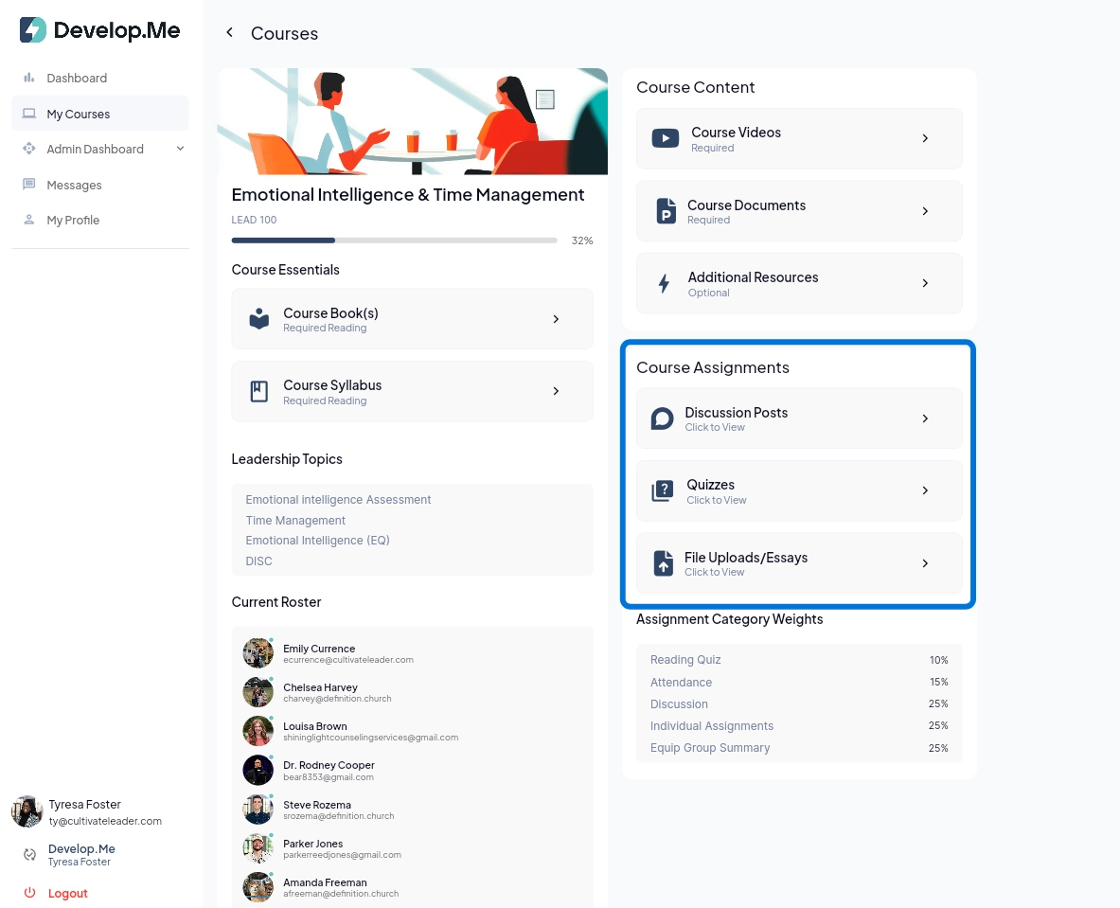
Task: Click the Course Documents file icon
Action: [665, 211]
